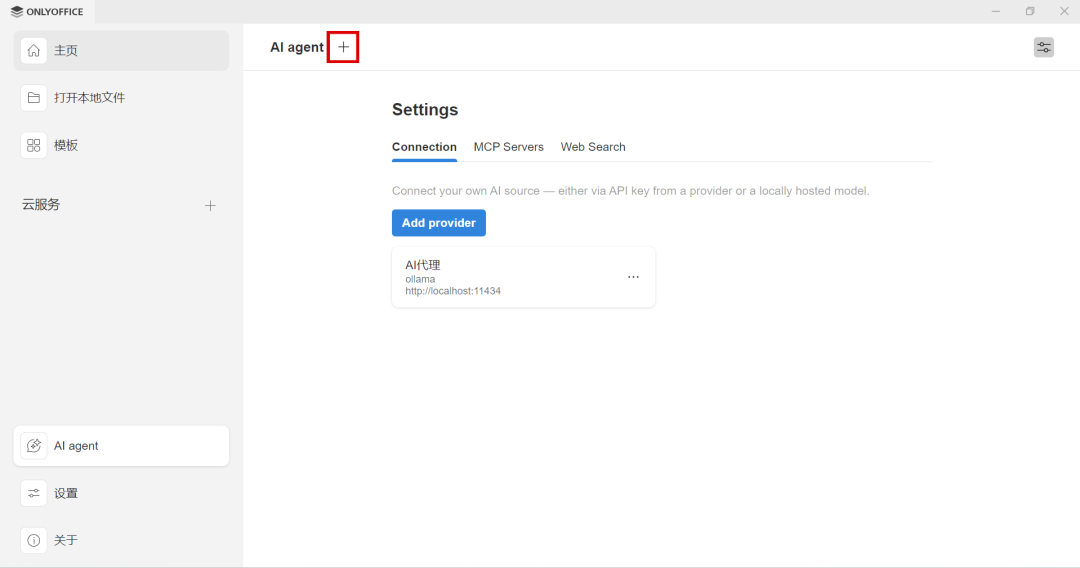Click the folder icon for 打开本地文件

tap(34, 98)
